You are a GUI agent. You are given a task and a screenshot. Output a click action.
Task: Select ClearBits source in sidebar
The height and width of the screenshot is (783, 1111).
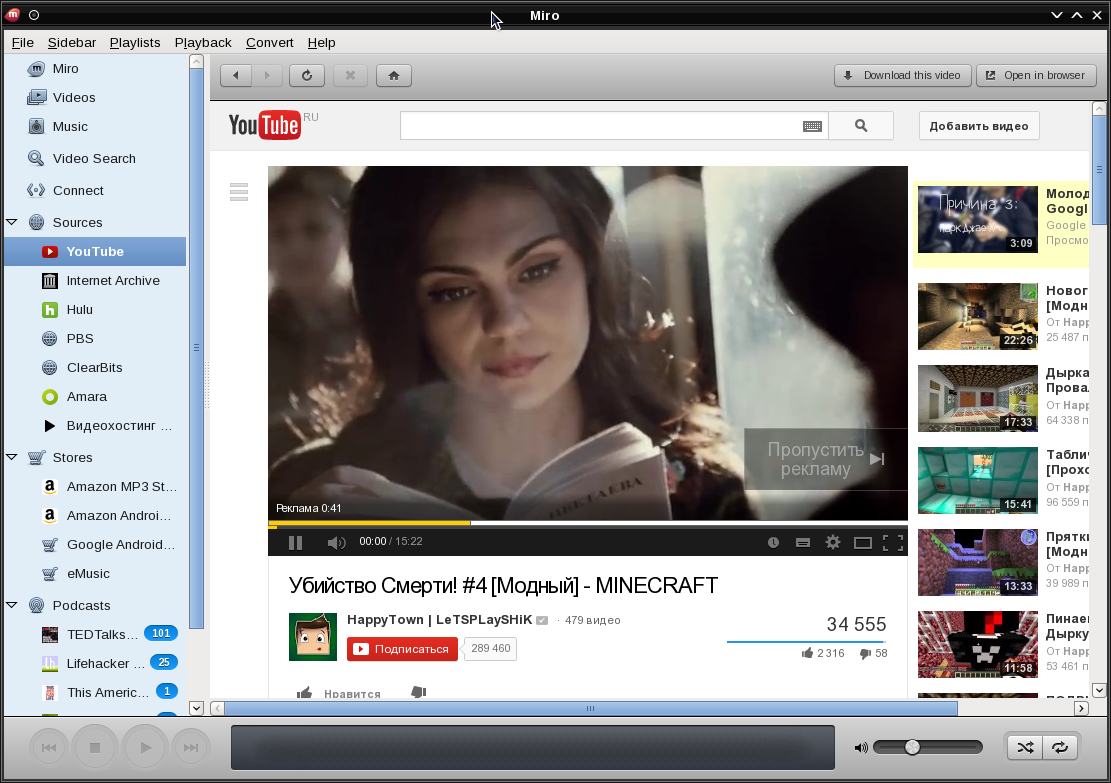tap(95, 367)
